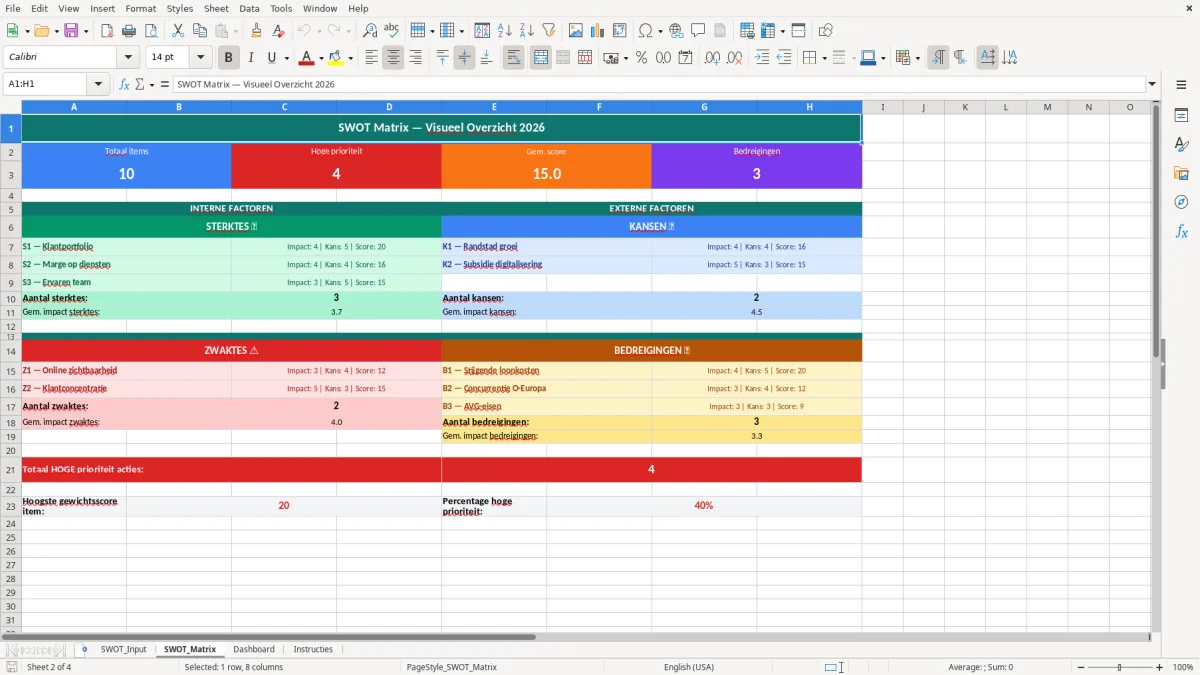The width and height of the screenshot is (1200, 675).
Task: Click the zoom slider handle
Action: pyautogui.click(x=1119, y=667)
